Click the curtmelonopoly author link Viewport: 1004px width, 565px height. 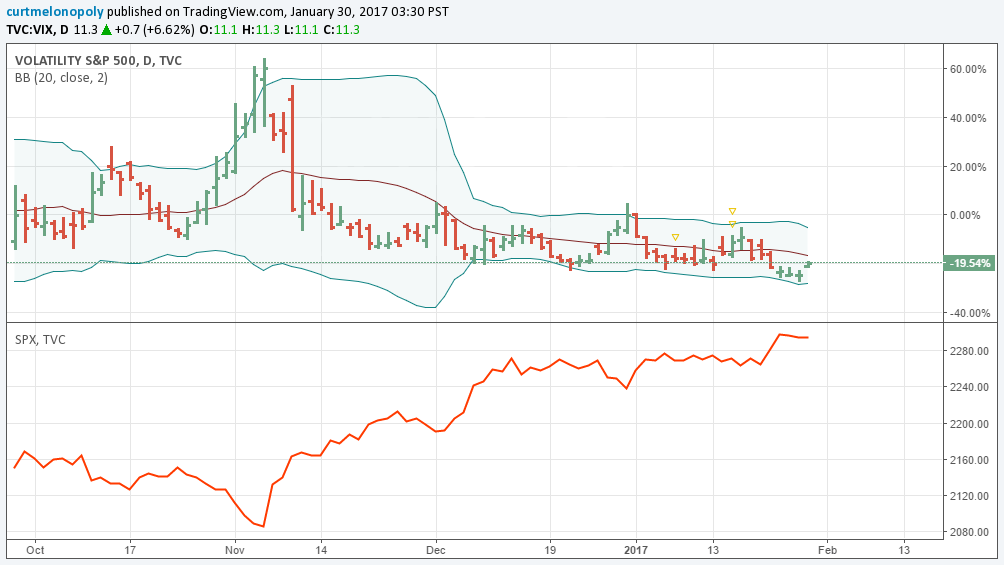(x=55, y=12)
